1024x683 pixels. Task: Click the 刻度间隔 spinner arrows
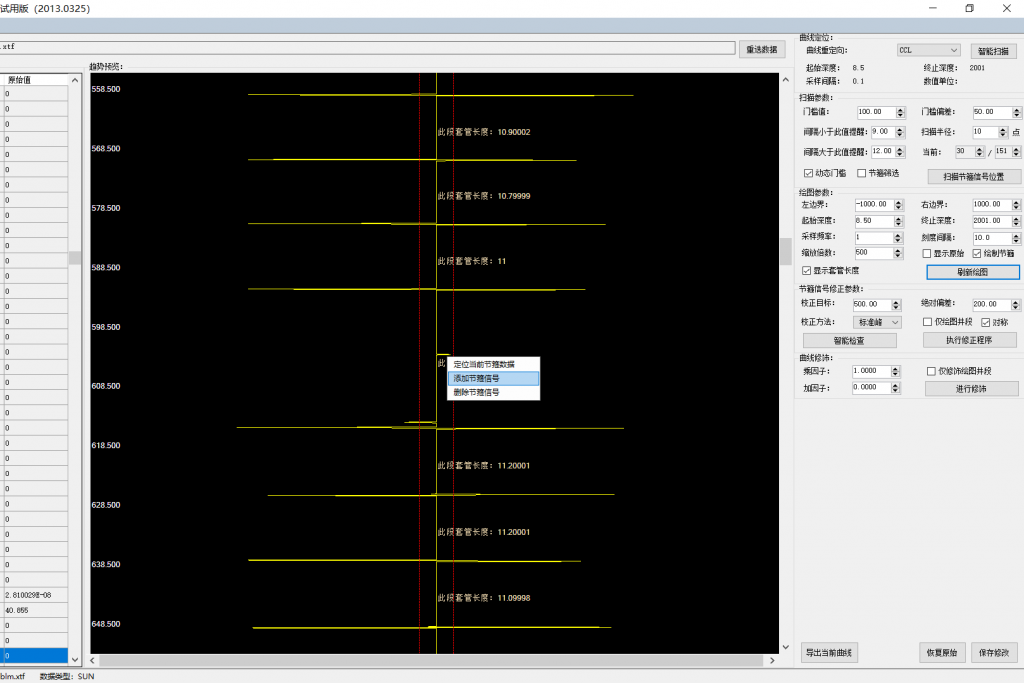(1016, 238)
